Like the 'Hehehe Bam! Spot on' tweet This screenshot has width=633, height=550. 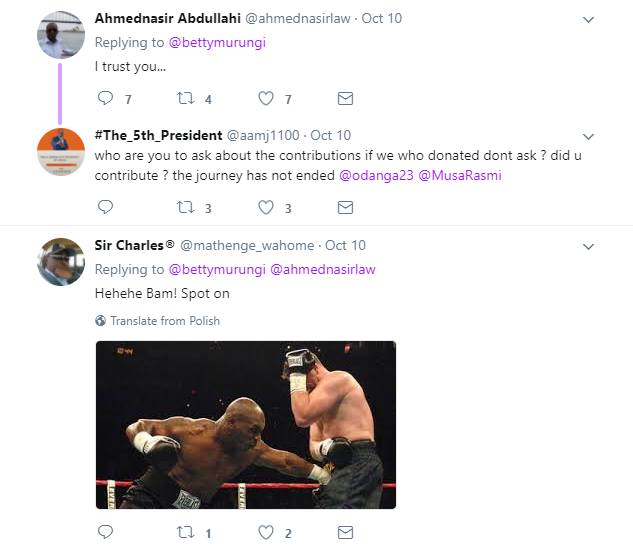266,532
